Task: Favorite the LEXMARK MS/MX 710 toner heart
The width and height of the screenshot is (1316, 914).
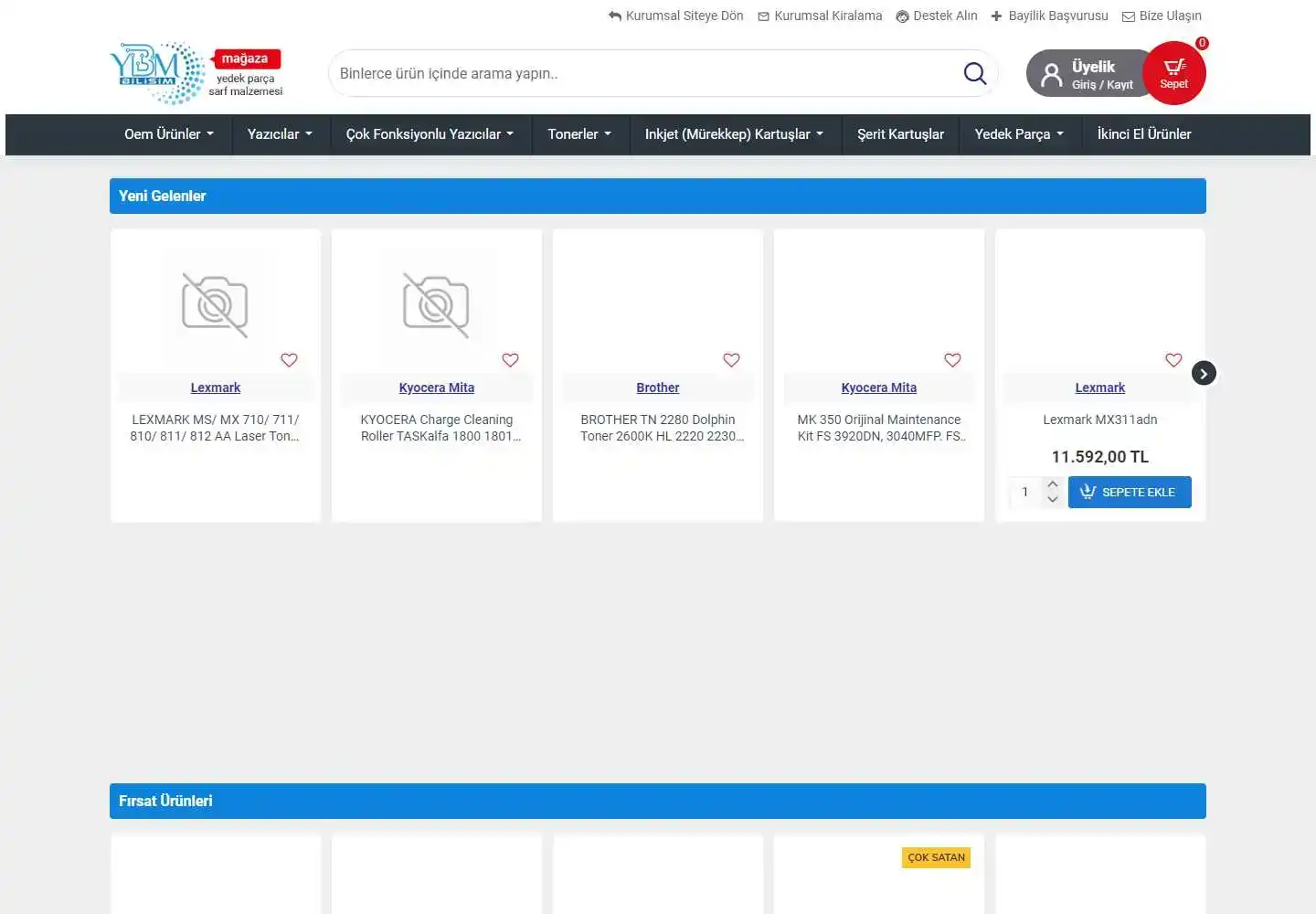Action: (x=289, y=360)
